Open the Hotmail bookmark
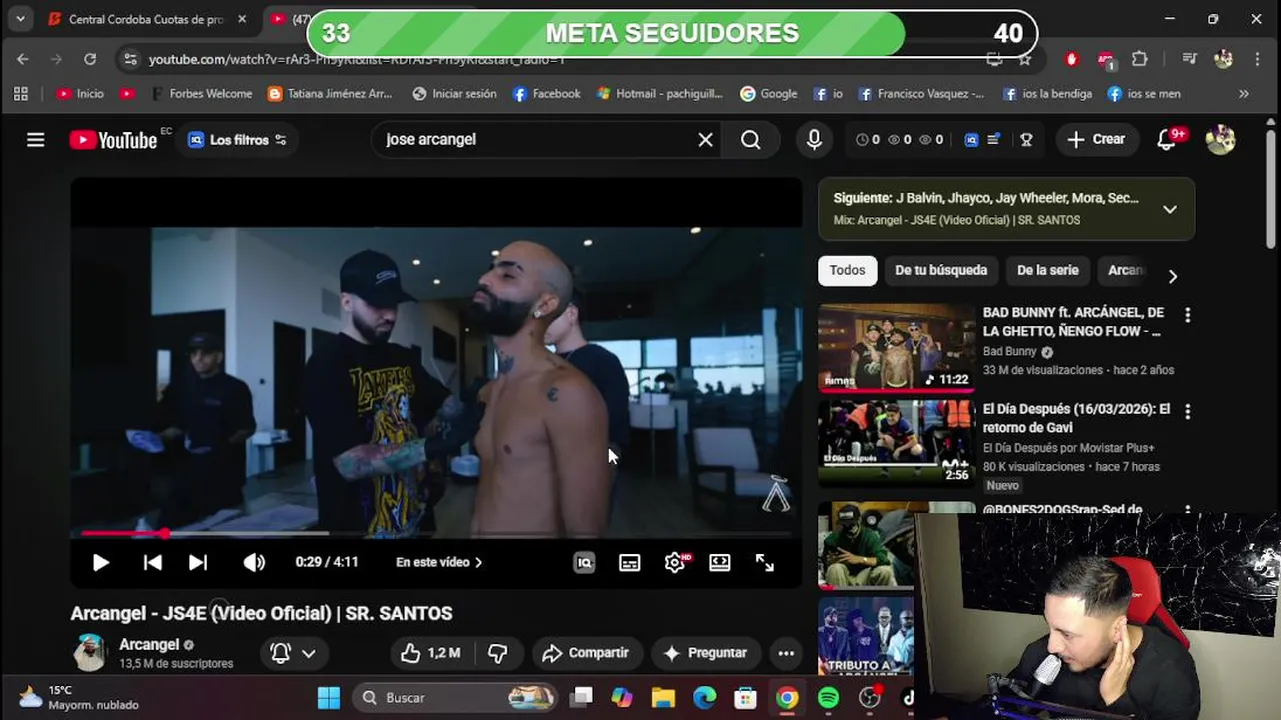This screenshot has width=1281, height=720. 660,94
